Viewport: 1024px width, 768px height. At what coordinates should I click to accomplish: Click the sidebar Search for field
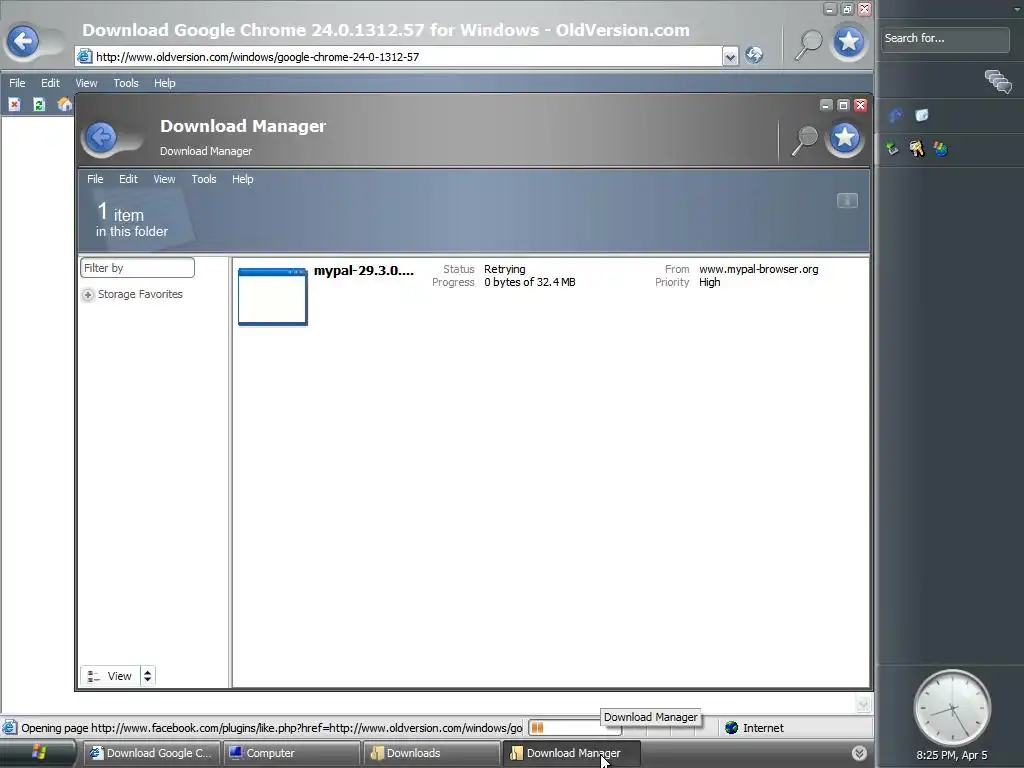(945, 39)
